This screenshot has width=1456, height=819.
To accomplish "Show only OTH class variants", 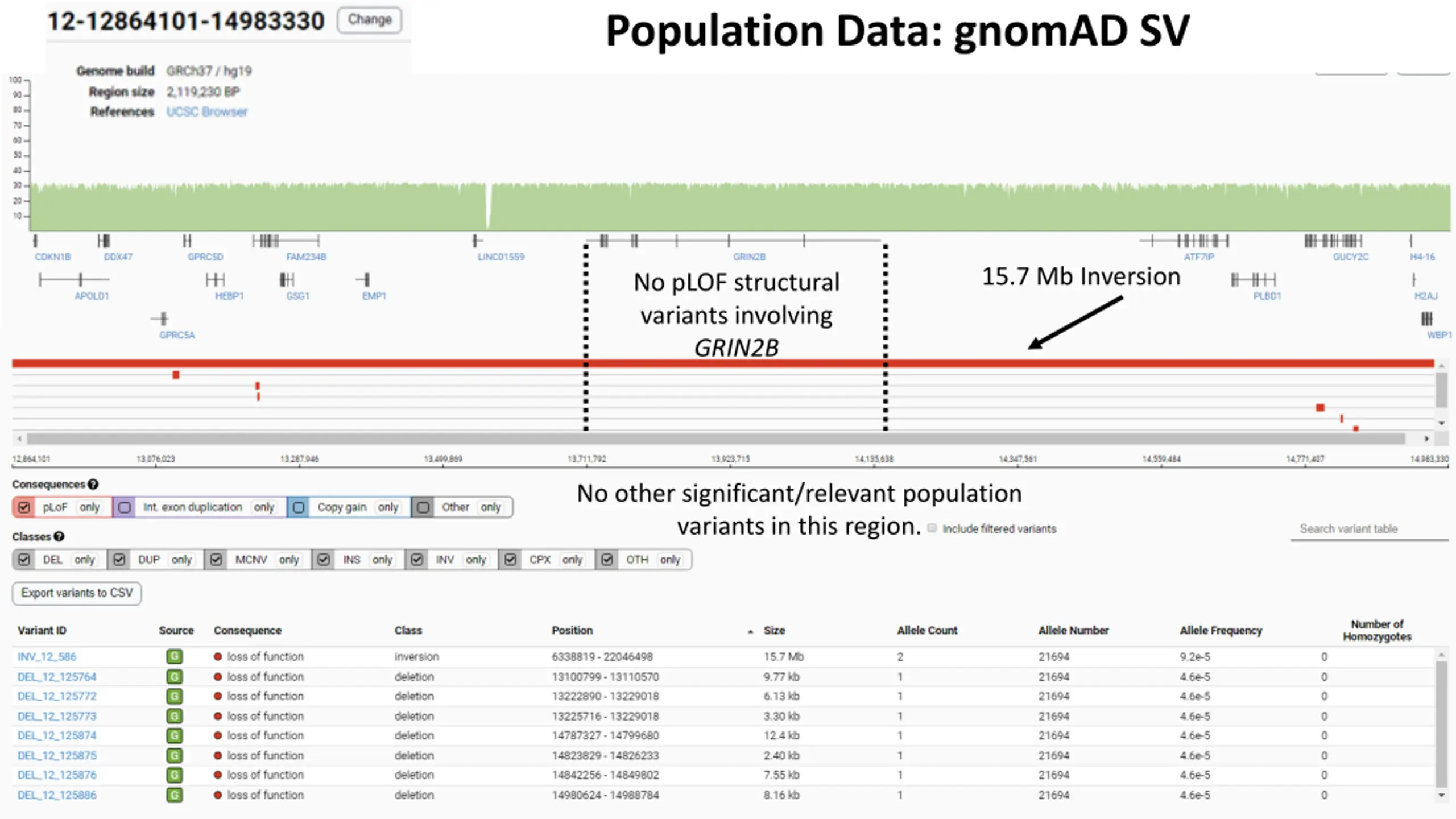I will (x=670, y=560).
